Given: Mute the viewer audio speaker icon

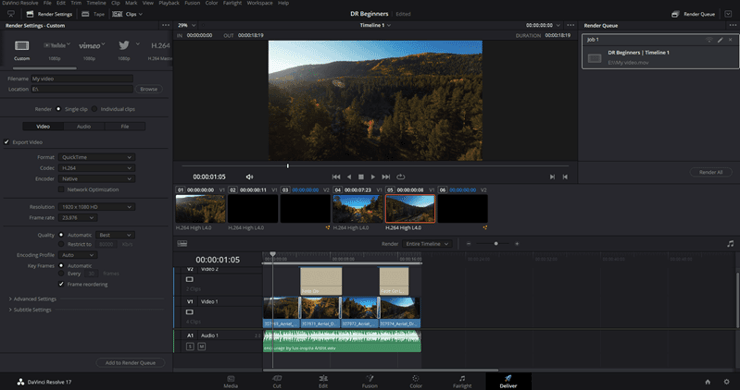Looking at the screenshot, I should pyautogui.click(x=249, y=177).
